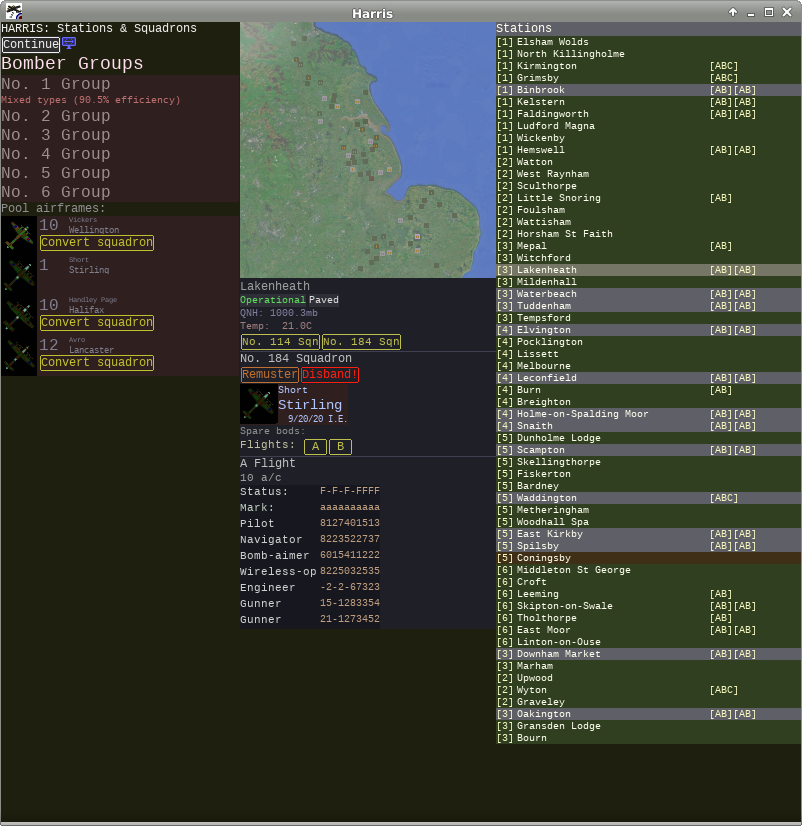Viewport: 802px width, 826px height.
Task: Switch to the No. 184 Sqn tab
Action: pyautogui.click(x=361, y=342)
